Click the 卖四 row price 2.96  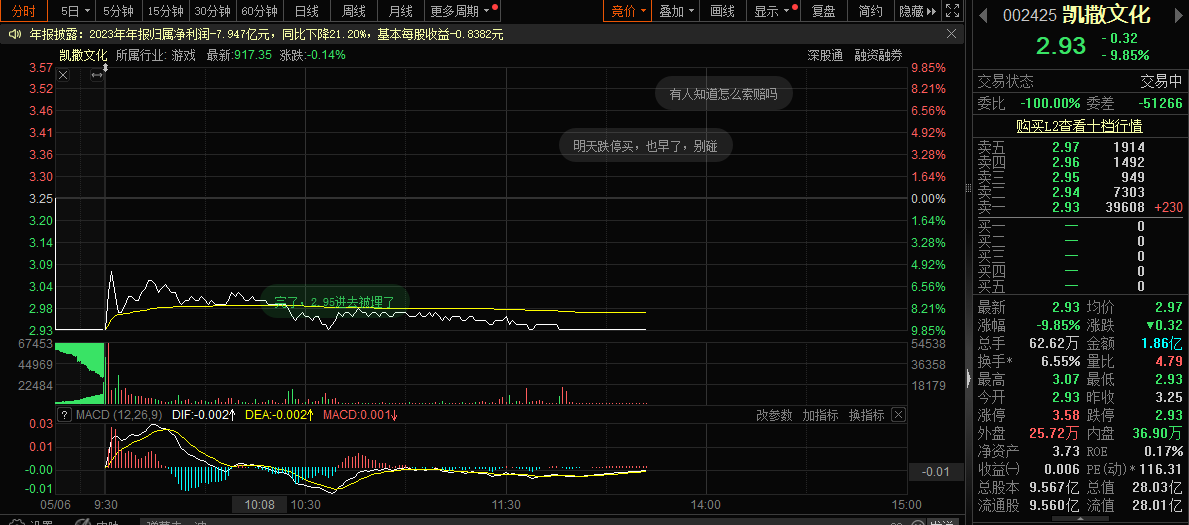(1065, 162)
